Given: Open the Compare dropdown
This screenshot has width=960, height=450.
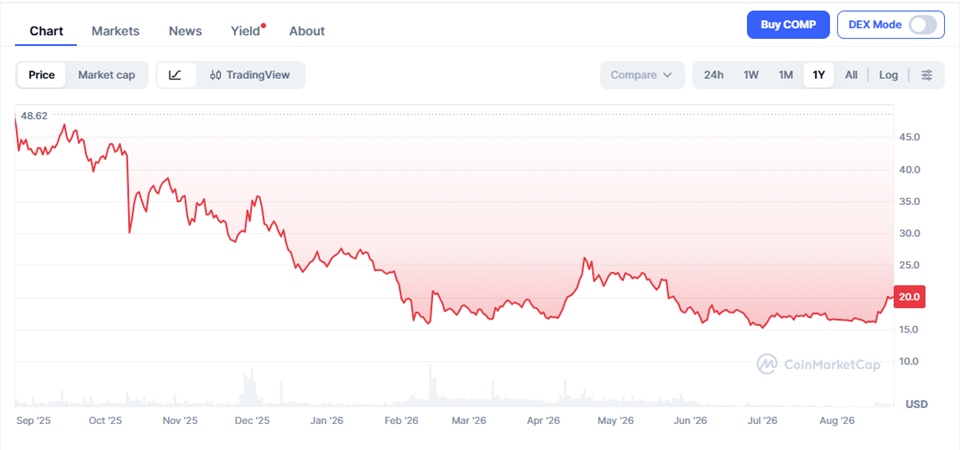Looking at the screenshot, I should pyautogui.click(x=642, y=75).
